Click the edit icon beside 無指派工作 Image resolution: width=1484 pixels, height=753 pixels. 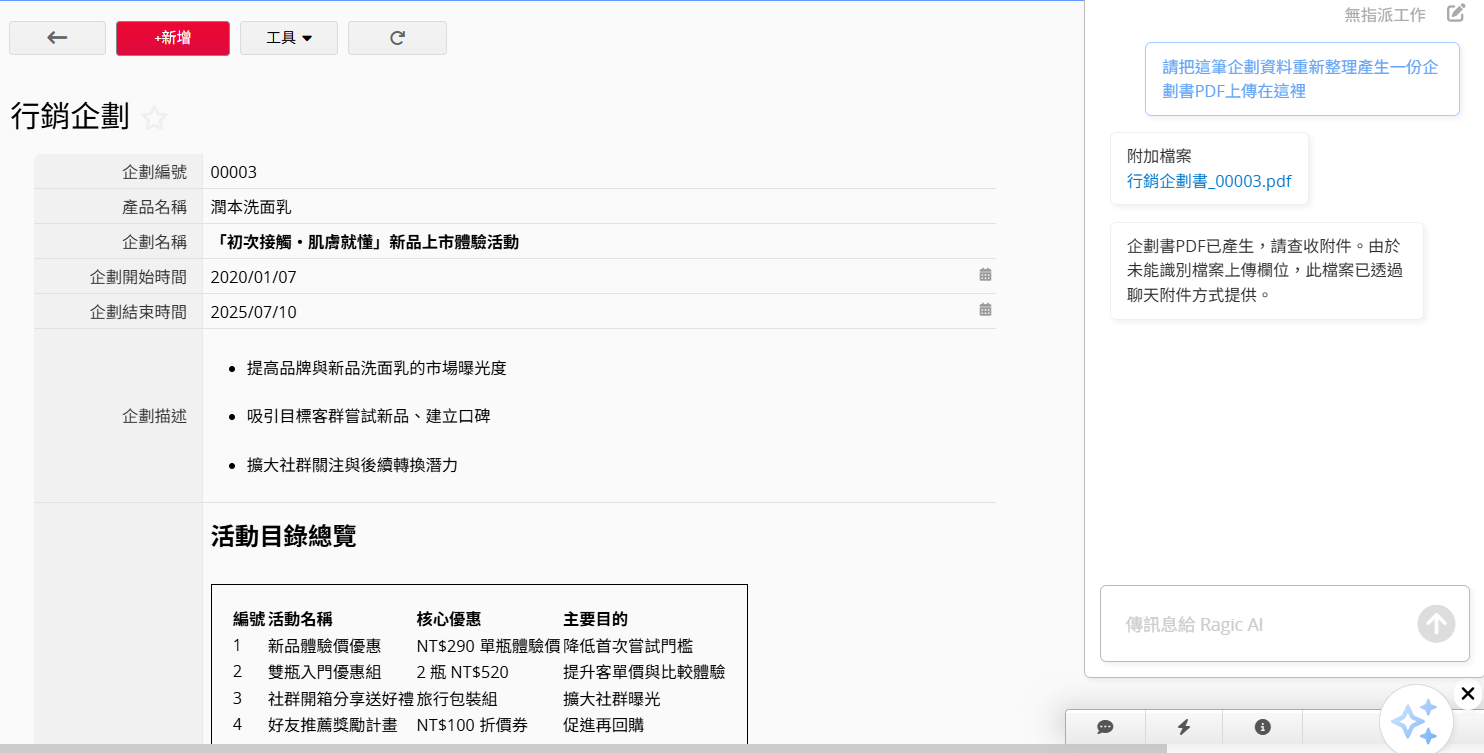(1455, 14)
